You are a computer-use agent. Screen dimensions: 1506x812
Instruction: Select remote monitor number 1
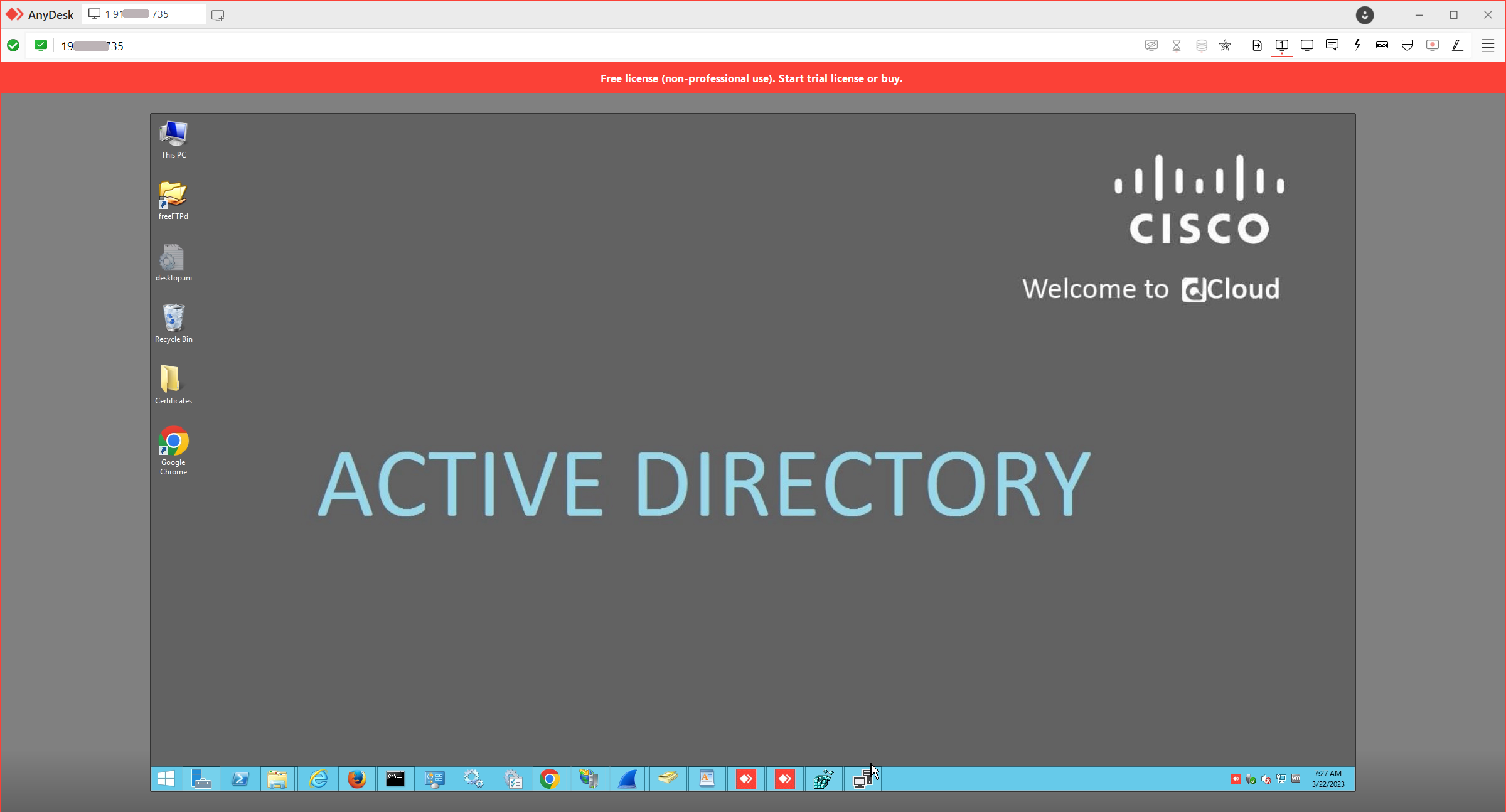(1282, 45)
